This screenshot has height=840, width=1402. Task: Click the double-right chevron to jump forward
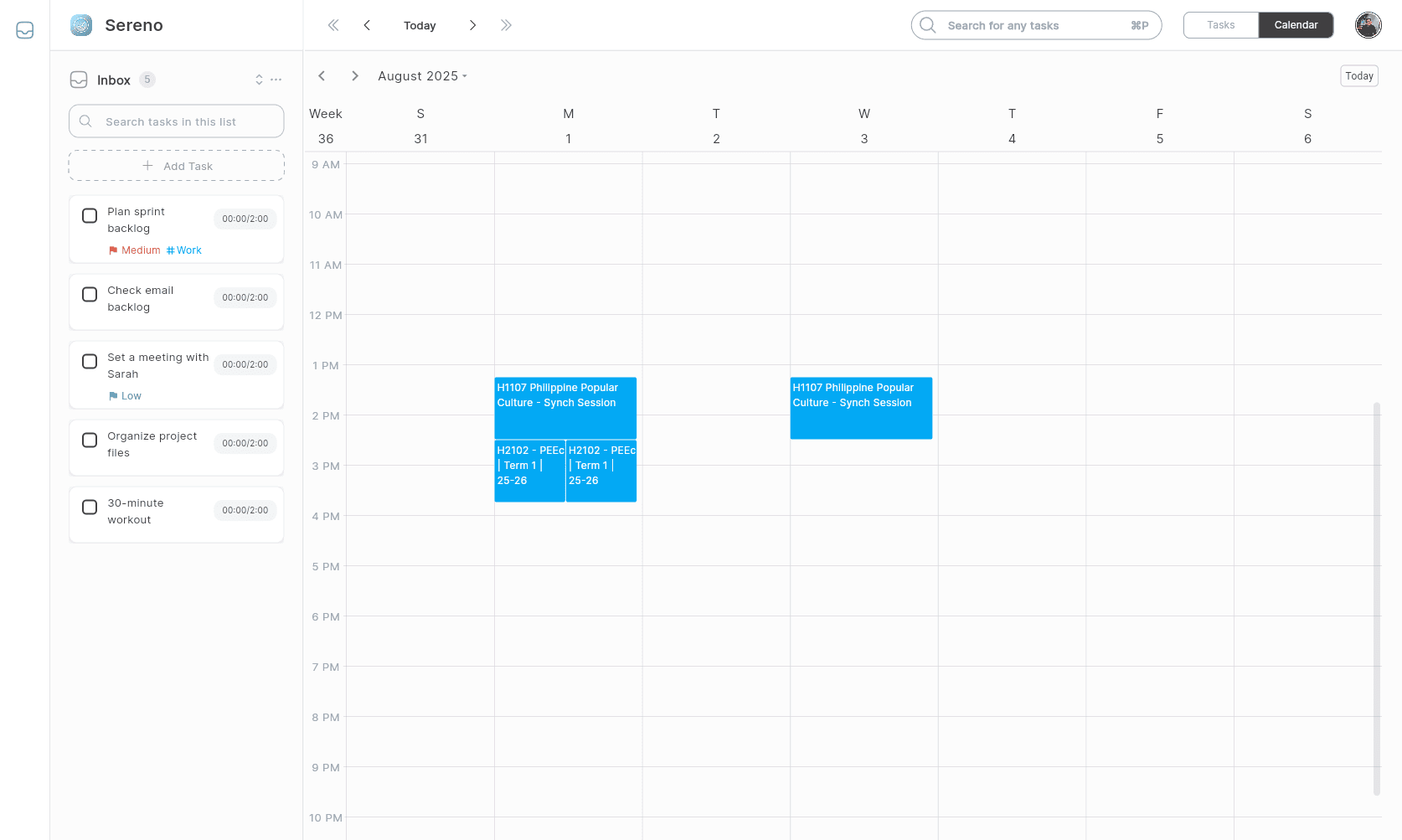pyautogui.click(x=506, y=25)
